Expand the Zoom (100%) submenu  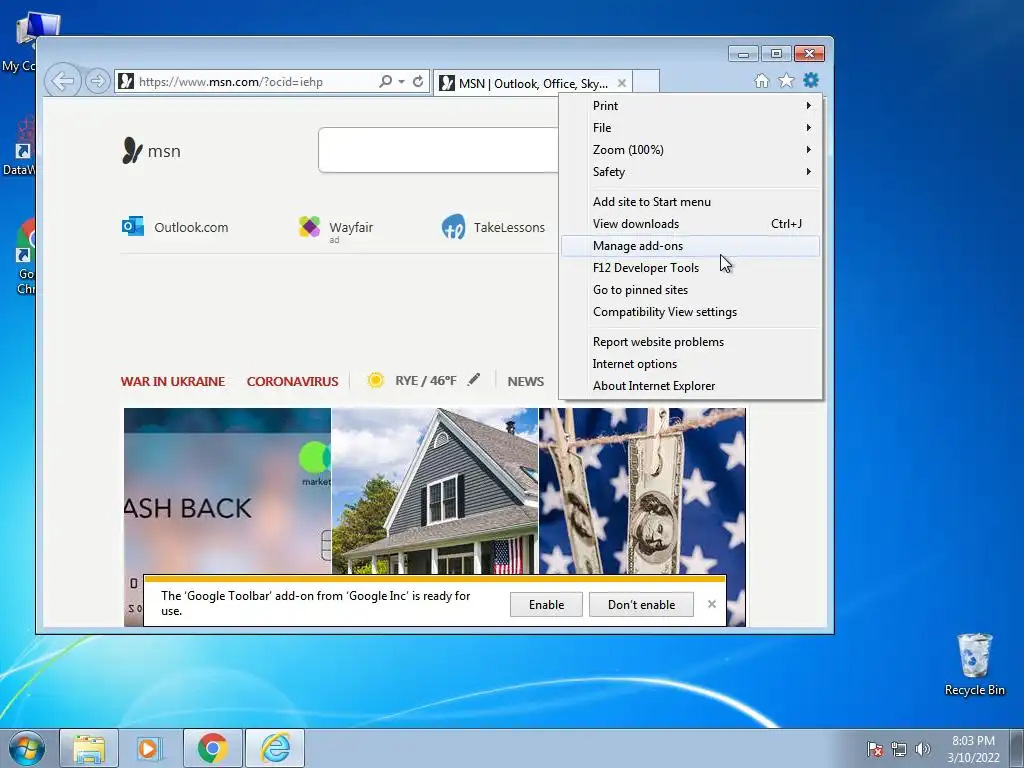(x=690, y=150)
